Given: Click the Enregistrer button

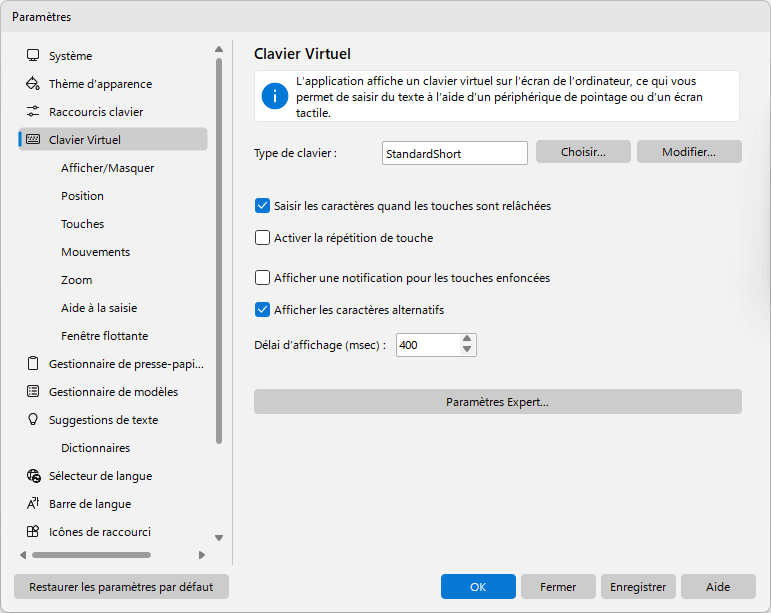Looking at the screenshot, I should pyautogui.click(x=638, y=586).
